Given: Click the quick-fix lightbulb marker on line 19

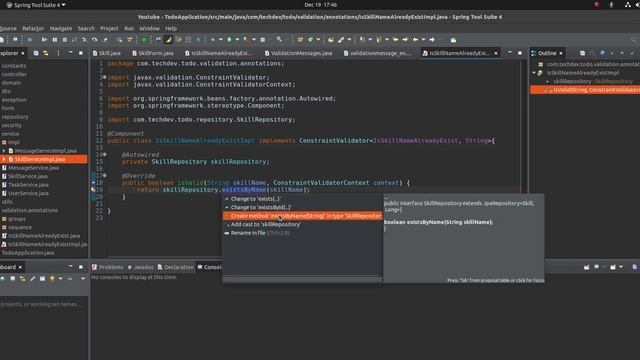Looking at the screenshot, I should coord(93,189).
